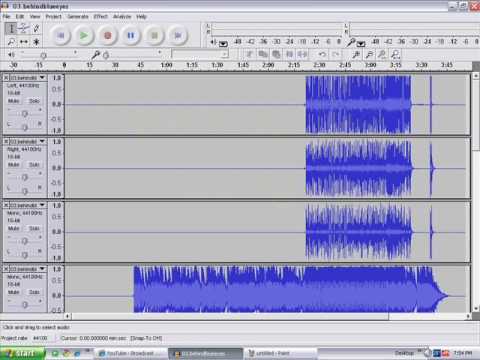
Task: Click the Stop transport button
Action: (x=154, y=35)
